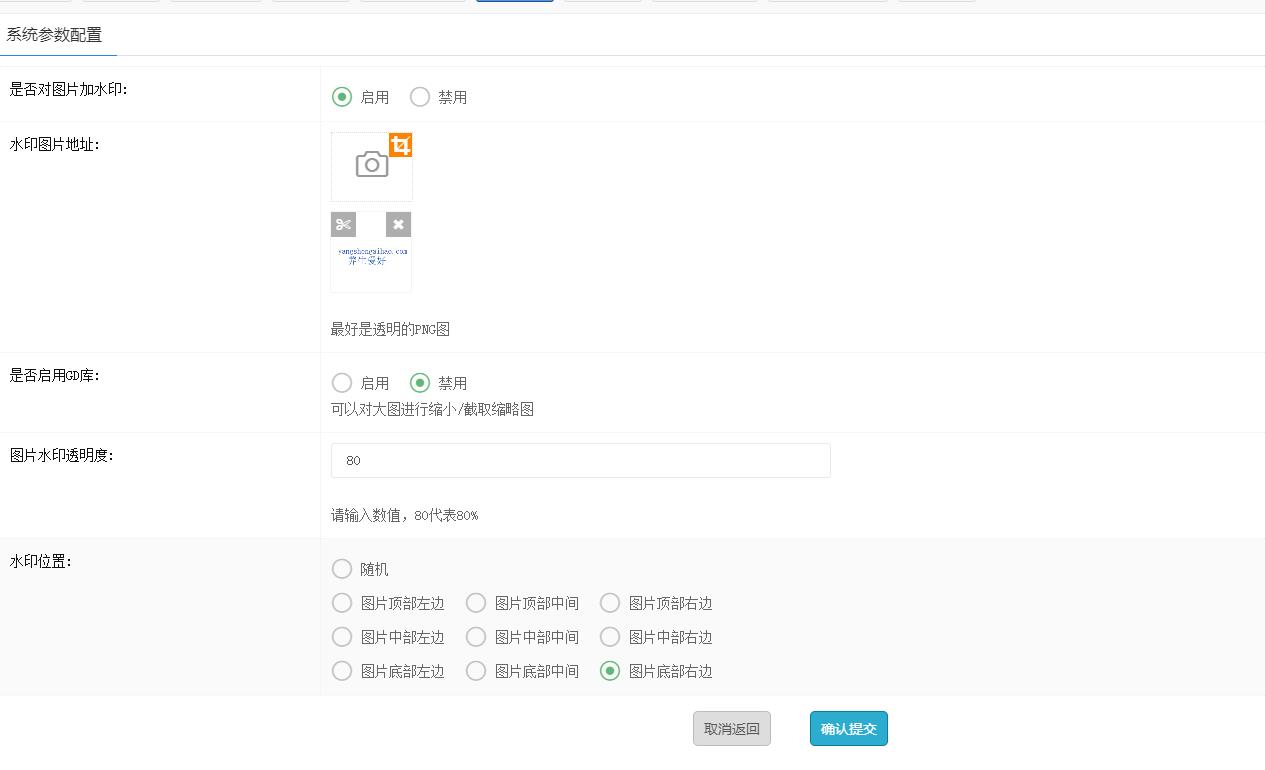Screen dimensions: 1265x770
Task: Enable watermark on images (启用)
Action: [x=342, y=97]
